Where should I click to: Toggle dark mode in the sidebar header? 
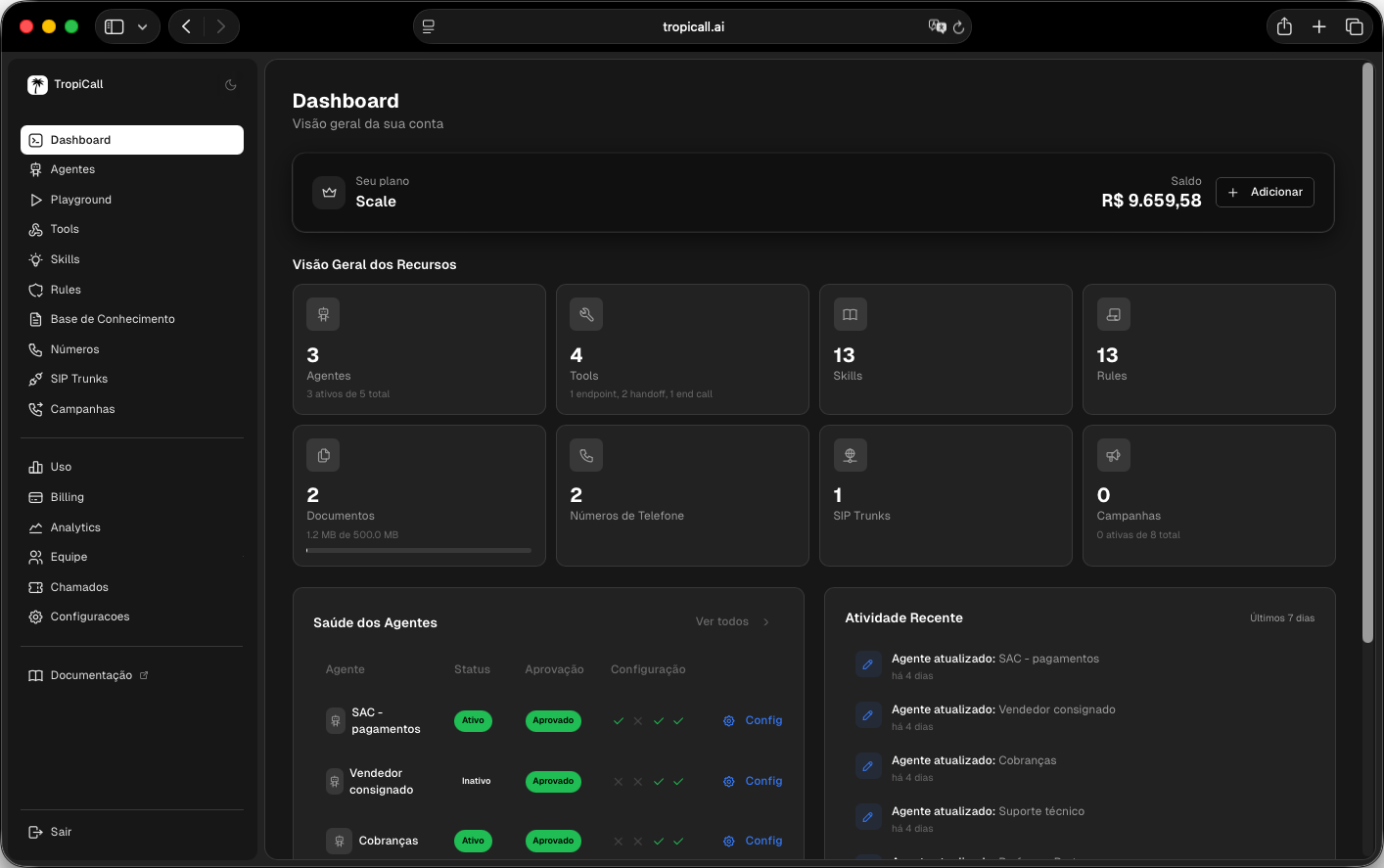230,84
